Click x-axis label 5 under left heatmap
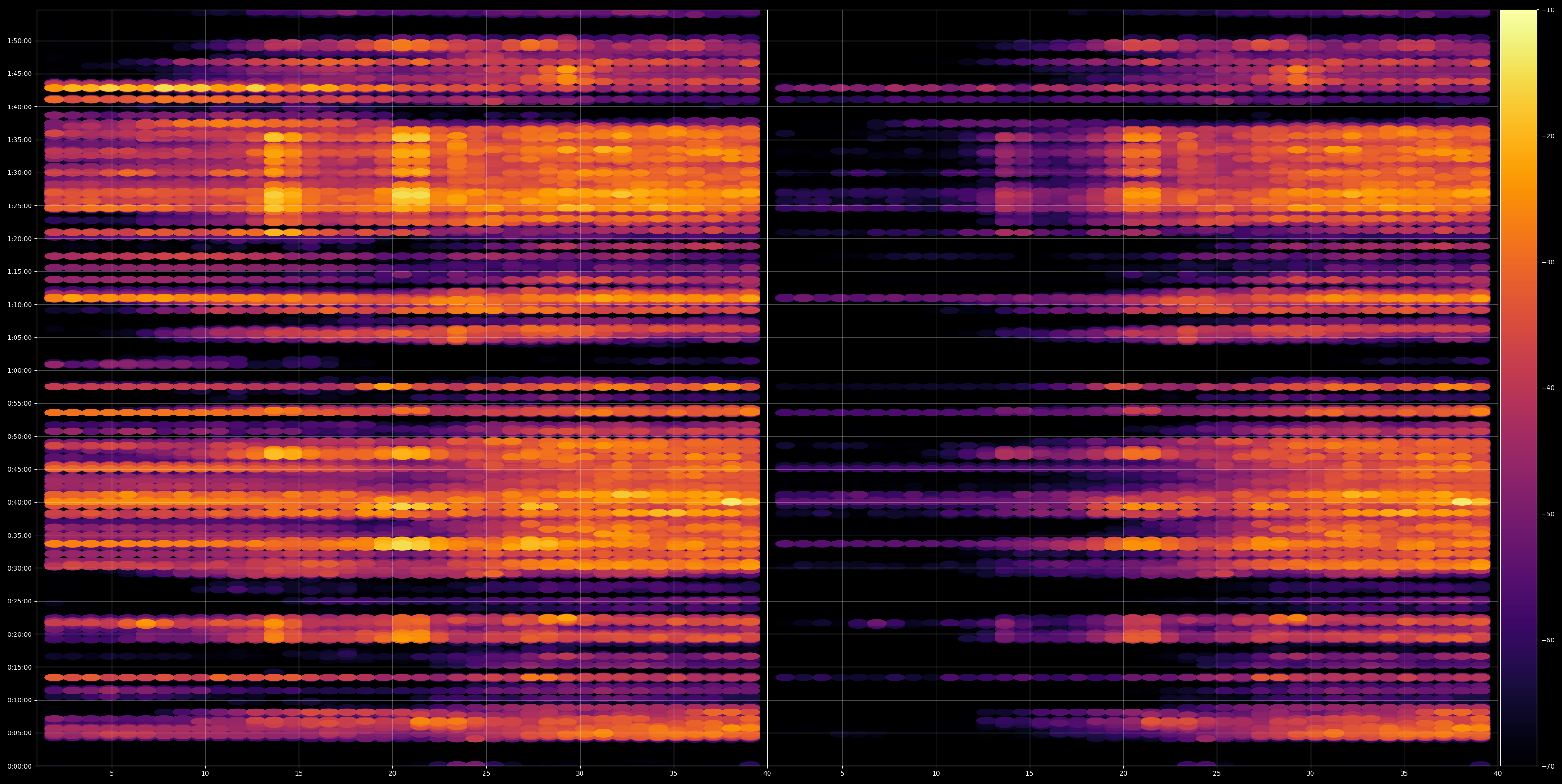This screenshot has width=1562, height=784. click(112, 774)
